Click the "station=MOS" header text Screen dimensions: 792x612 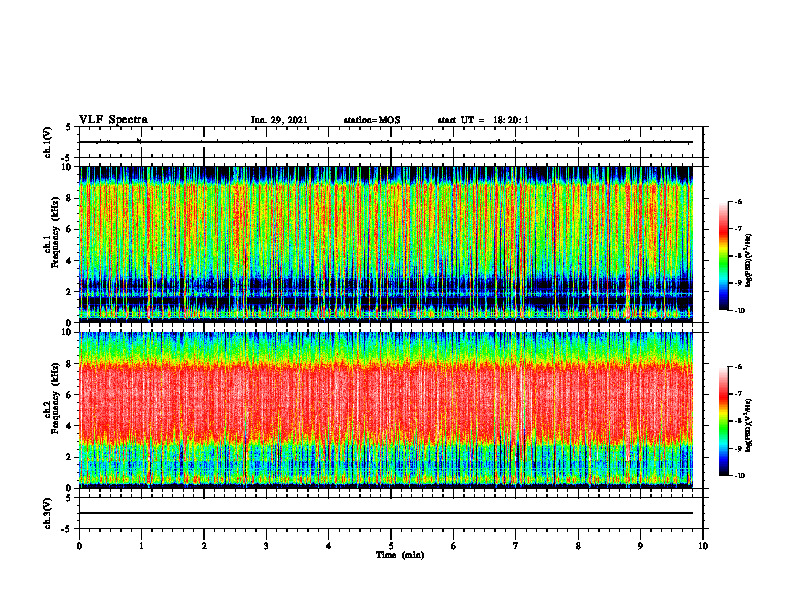coord(372,120)
